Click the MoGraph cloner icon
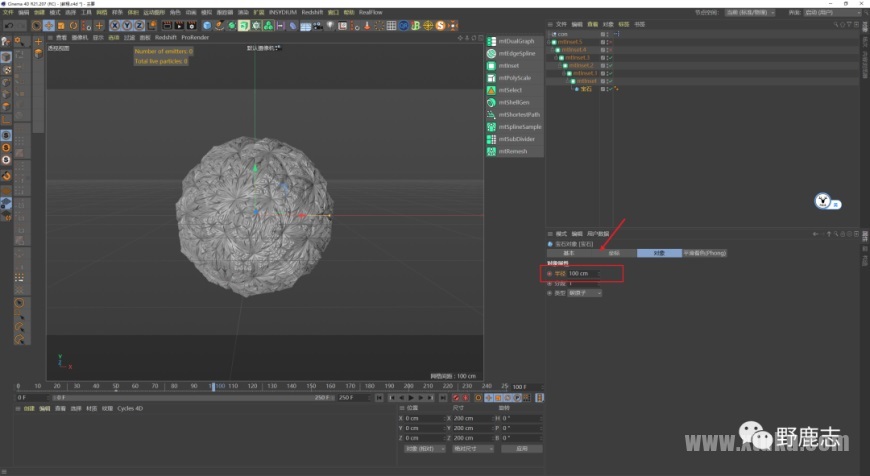 pyautogui.click(x=268, y=26)
